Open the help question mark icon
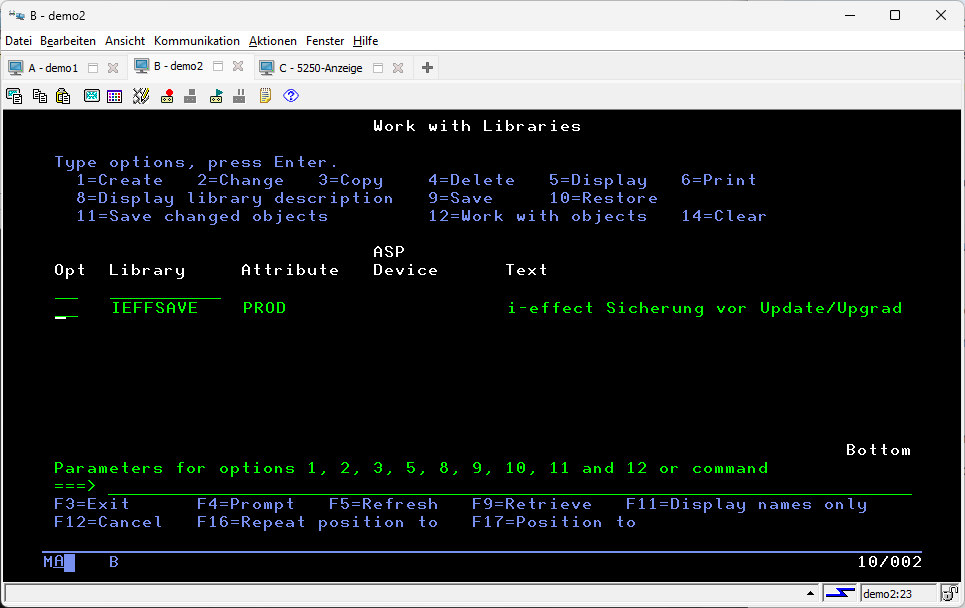 point(291,96)
